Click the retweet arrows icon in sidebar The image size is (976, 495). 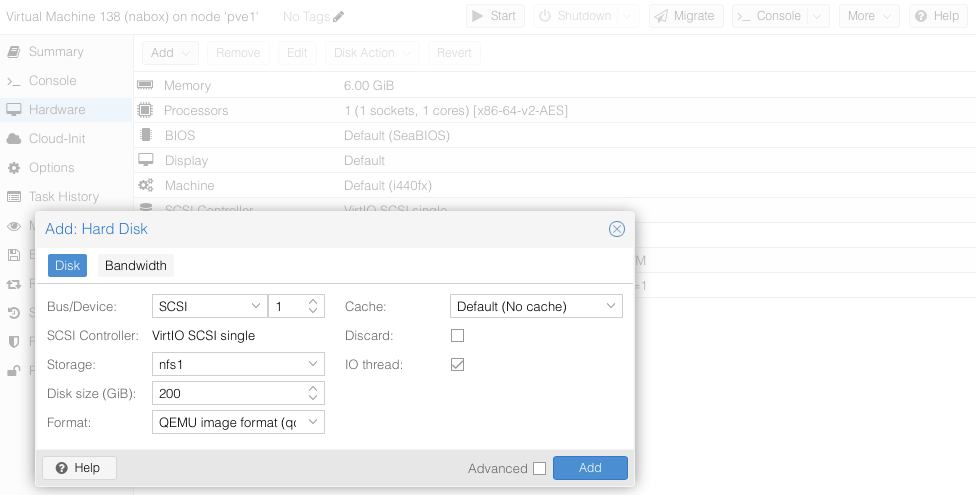point(14,284)
